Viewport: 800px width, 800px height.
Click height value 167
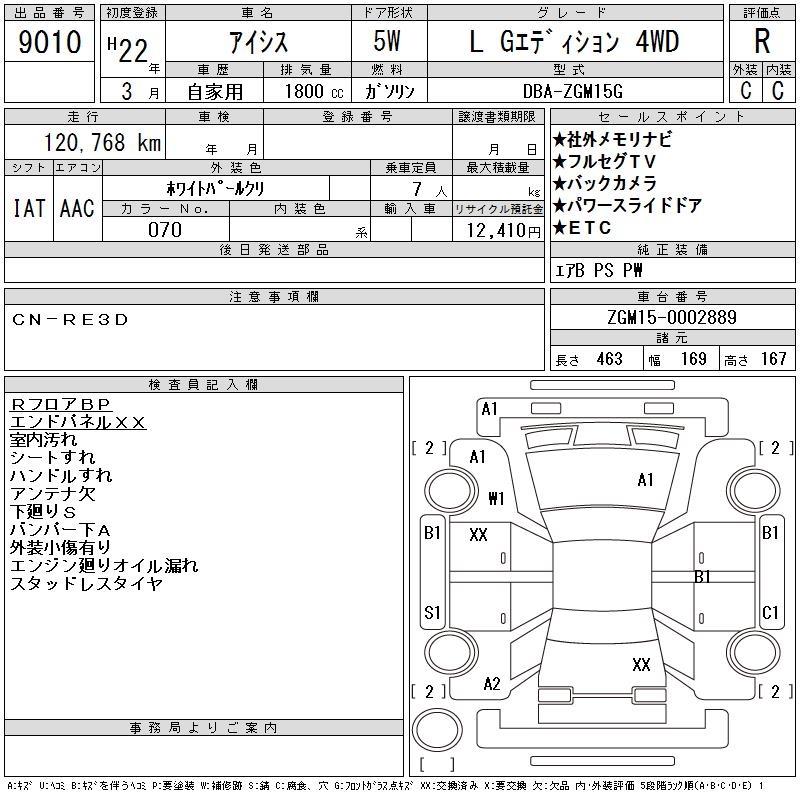point(773,359)
